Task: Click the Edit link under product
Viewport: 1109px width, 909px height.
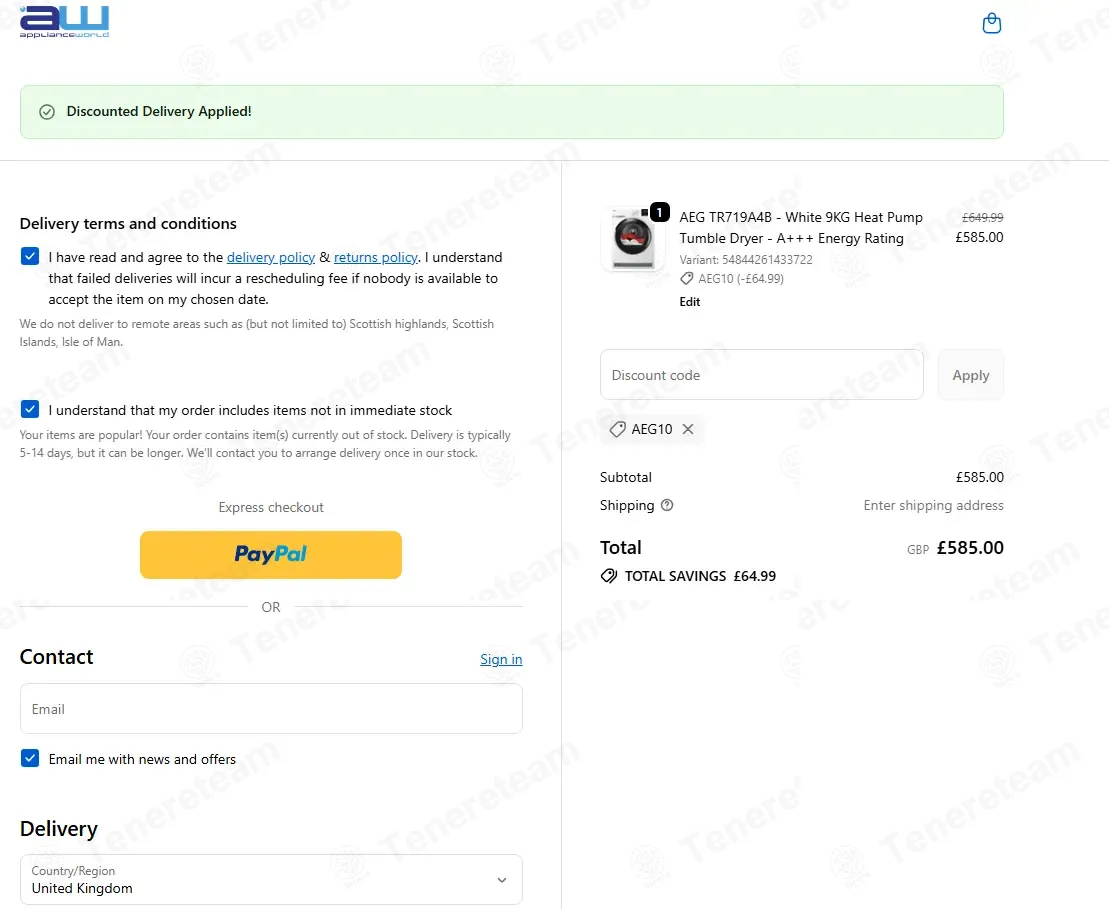Action: (x=690, y=302)
